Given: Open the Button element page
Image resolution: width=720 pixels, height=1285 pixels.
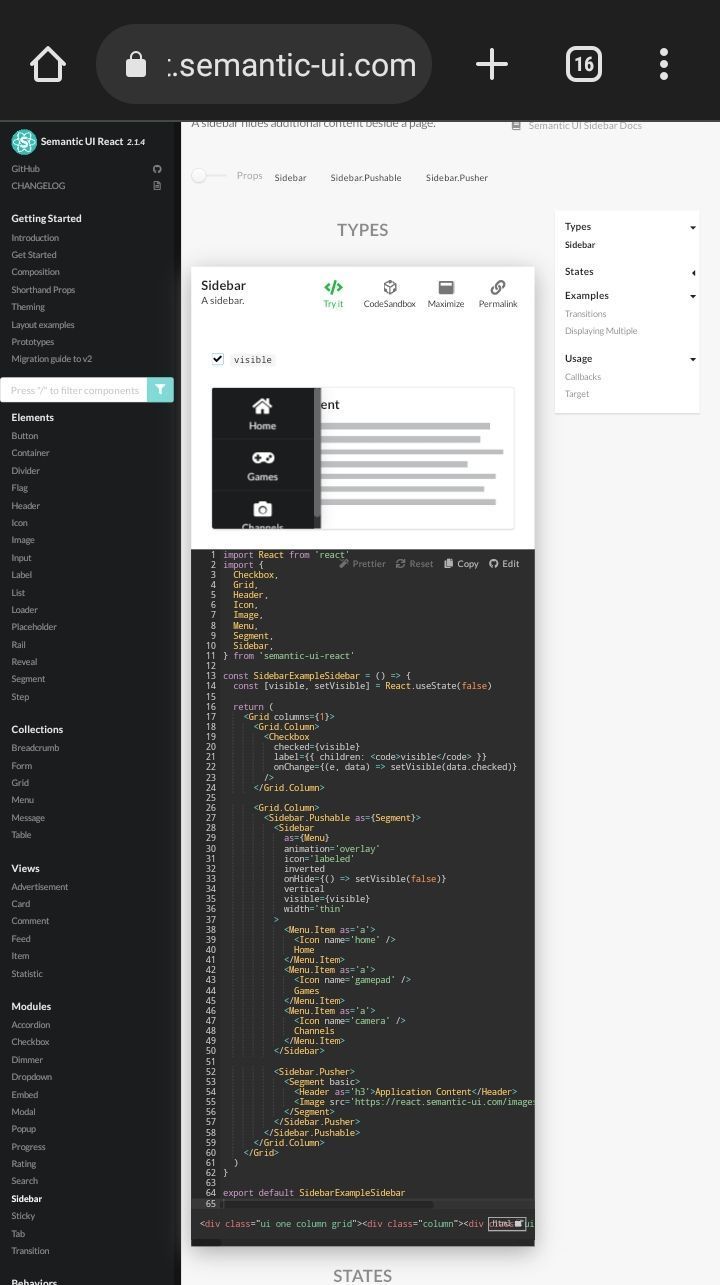Looking at the screenshot, I should 25,436.
